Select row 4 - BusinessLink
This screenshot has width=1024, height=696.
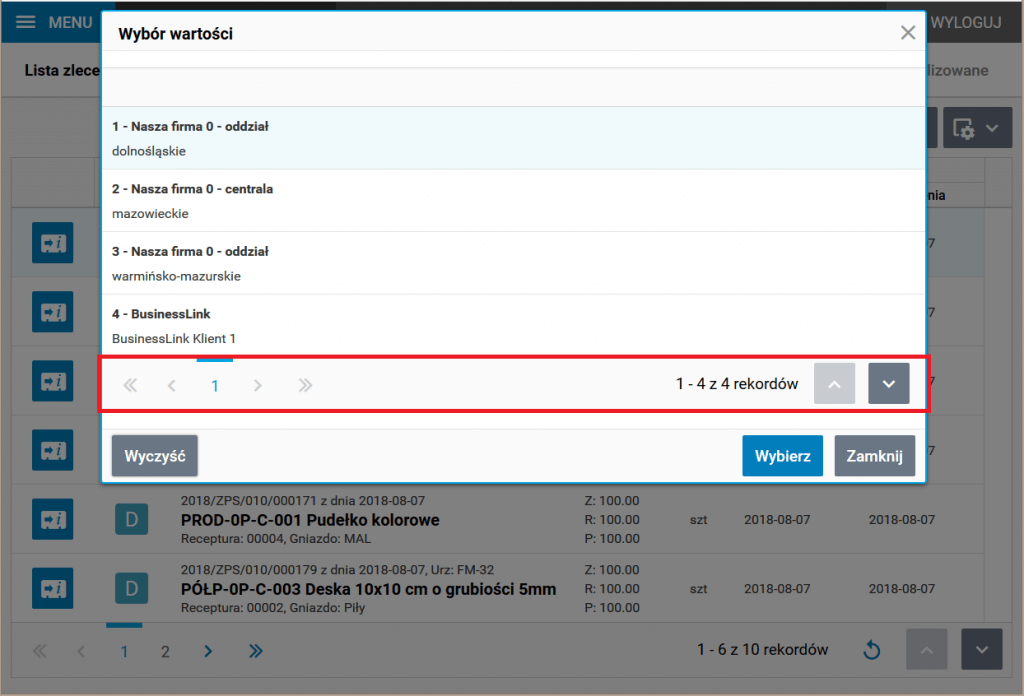pyautogui.click(x=513, y=326)
